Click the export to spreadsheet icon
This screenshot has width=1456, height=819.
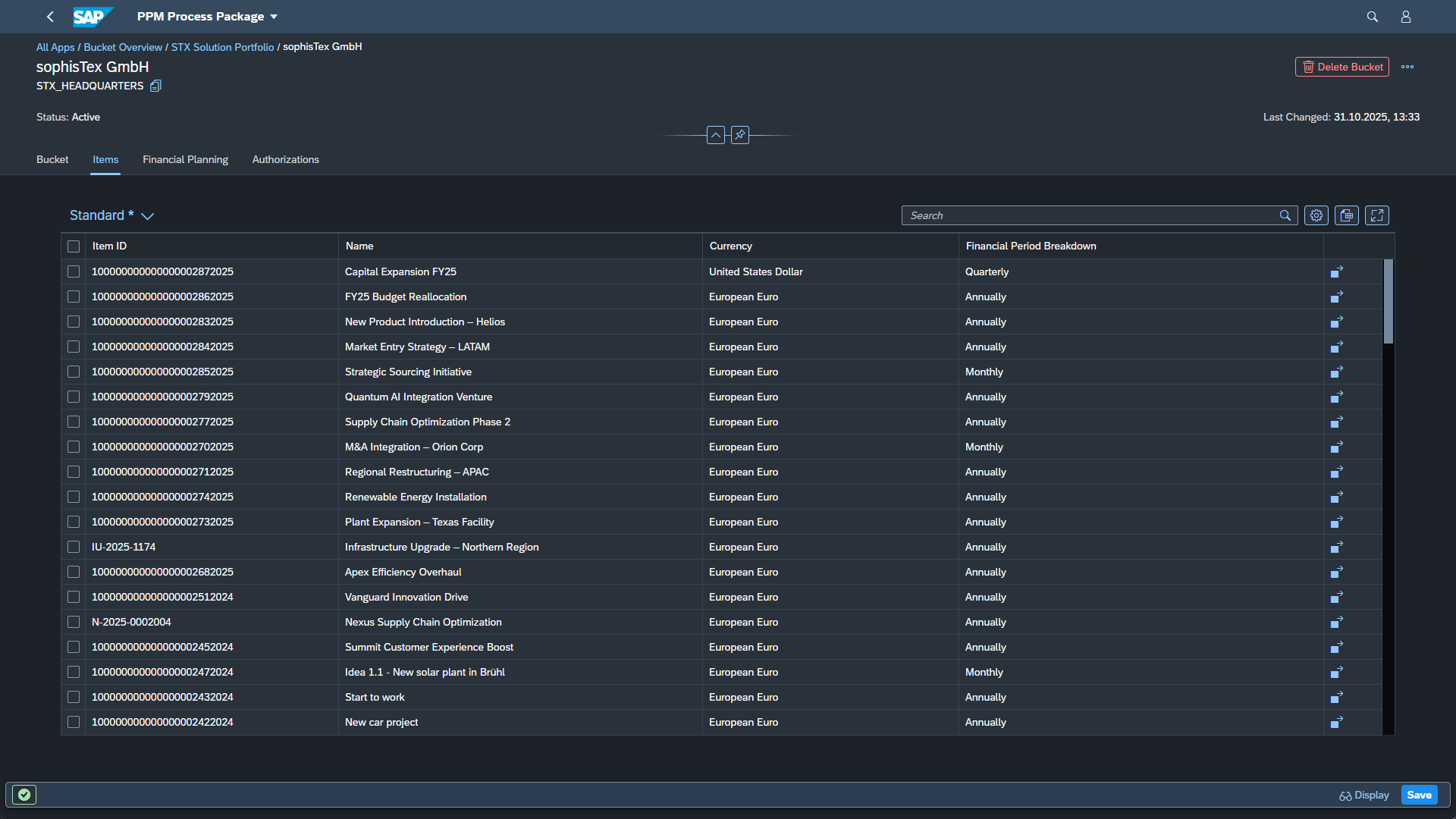tap(1346, 215)
